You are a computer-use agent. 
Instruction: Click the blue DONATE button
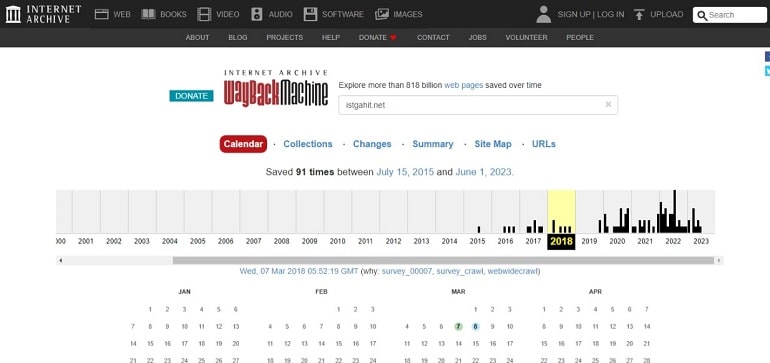tap(192, 96)
